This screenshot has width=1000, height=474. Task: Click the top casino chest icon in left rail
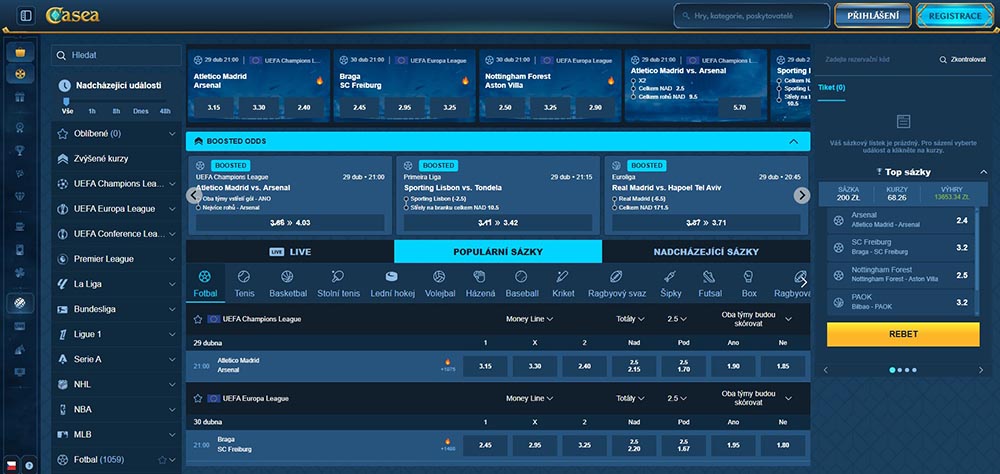20,52
